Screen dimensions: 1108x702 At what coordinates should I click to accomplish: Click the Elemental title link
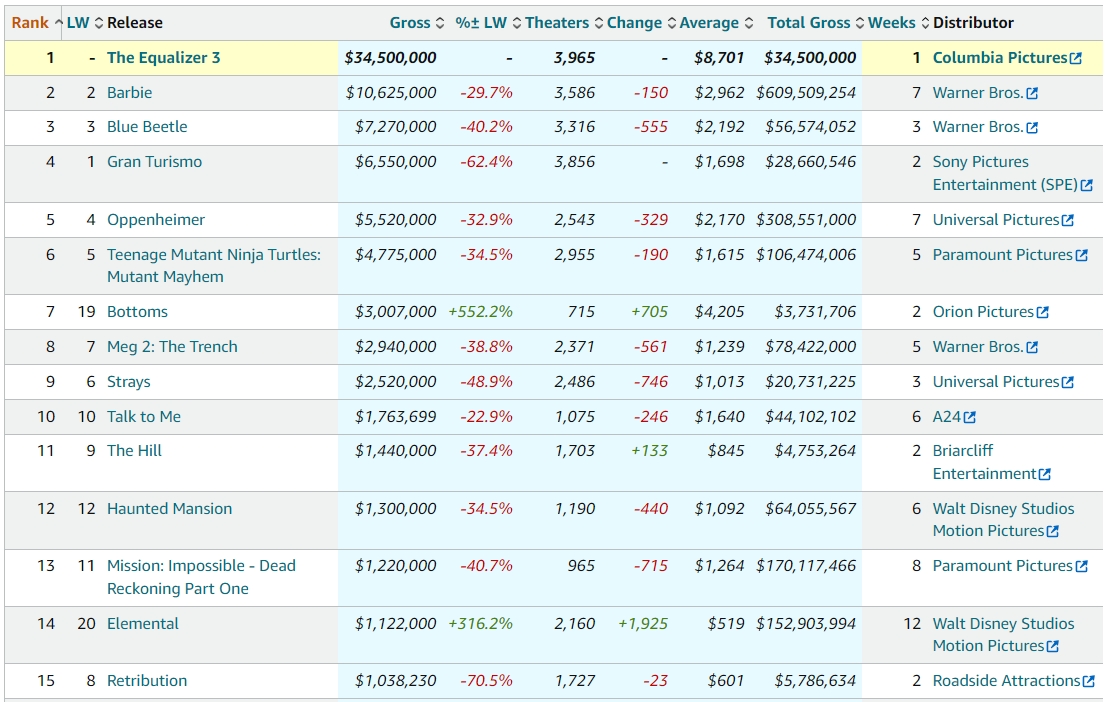point(143,624)
